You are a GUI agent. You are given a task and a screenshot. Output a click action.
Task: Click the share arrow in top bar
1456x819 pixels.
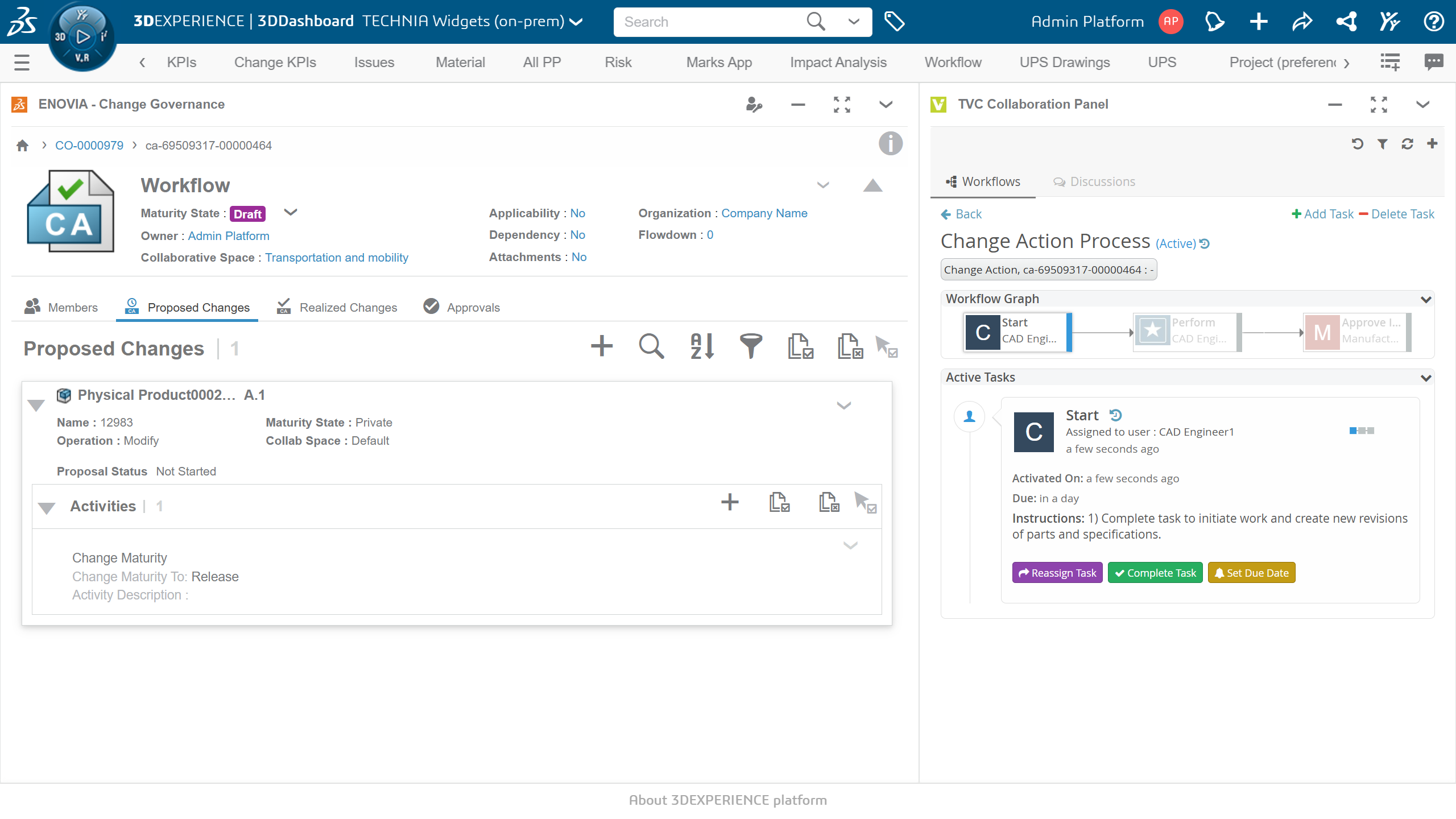[1301, 22]
